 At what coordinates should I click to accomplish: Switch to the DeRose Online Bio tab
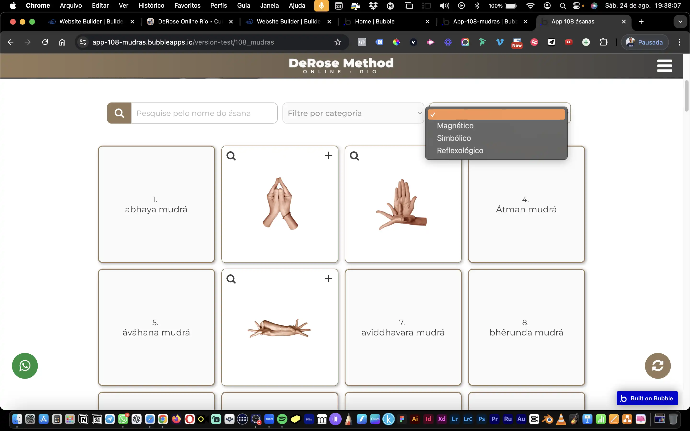[x=190, y=21]
